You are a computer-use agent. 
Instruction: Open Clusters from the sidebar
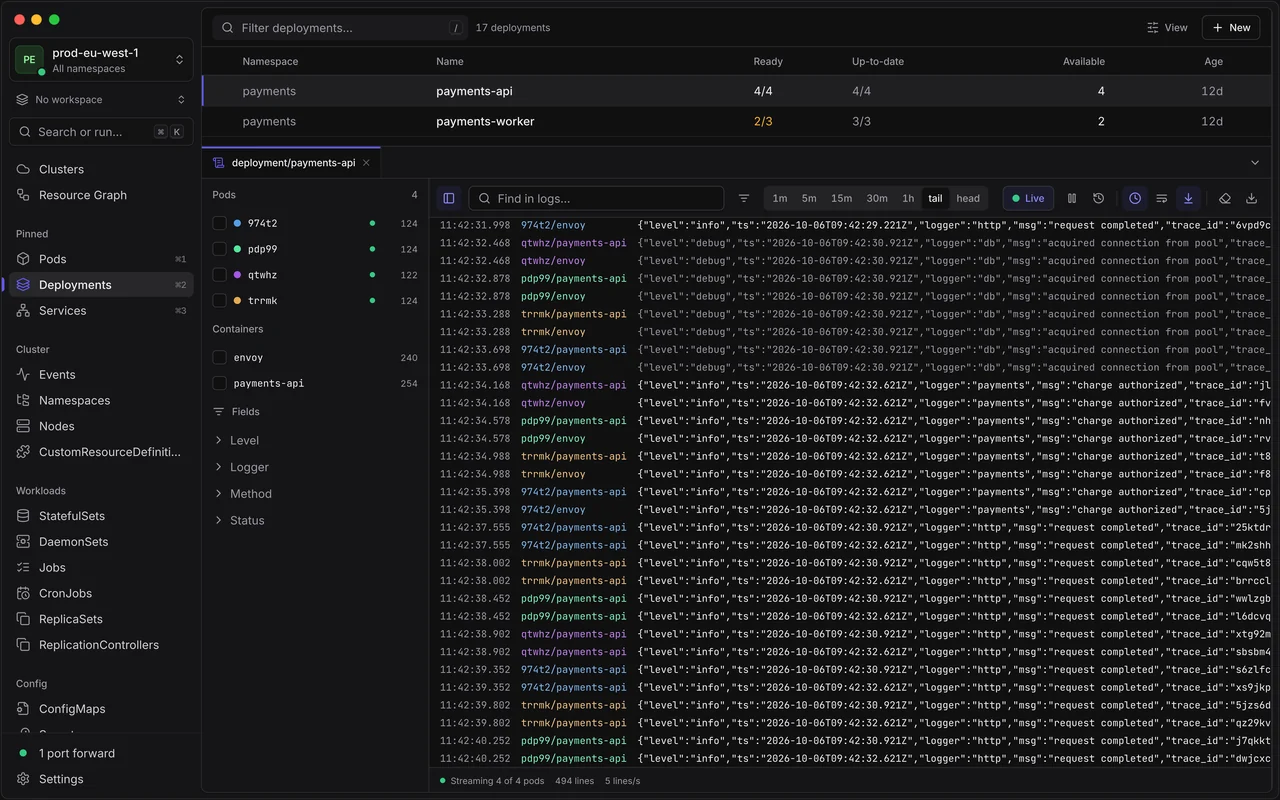click(x=101, y=169)
